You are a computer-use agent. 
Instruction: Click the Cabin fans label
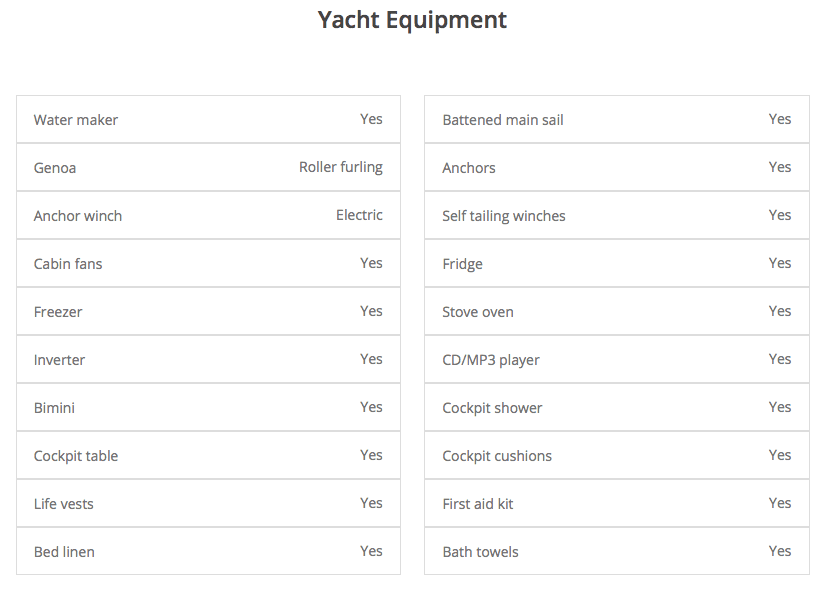pos(68,264)
